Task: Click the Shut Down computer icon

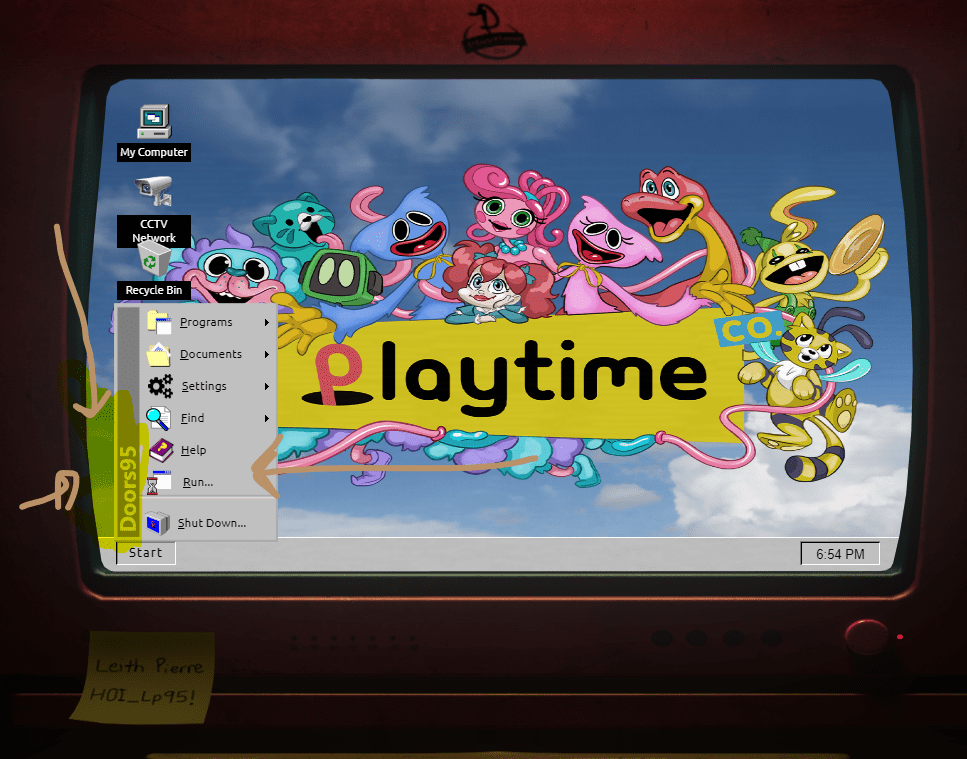Action: [x=157, y=523]
